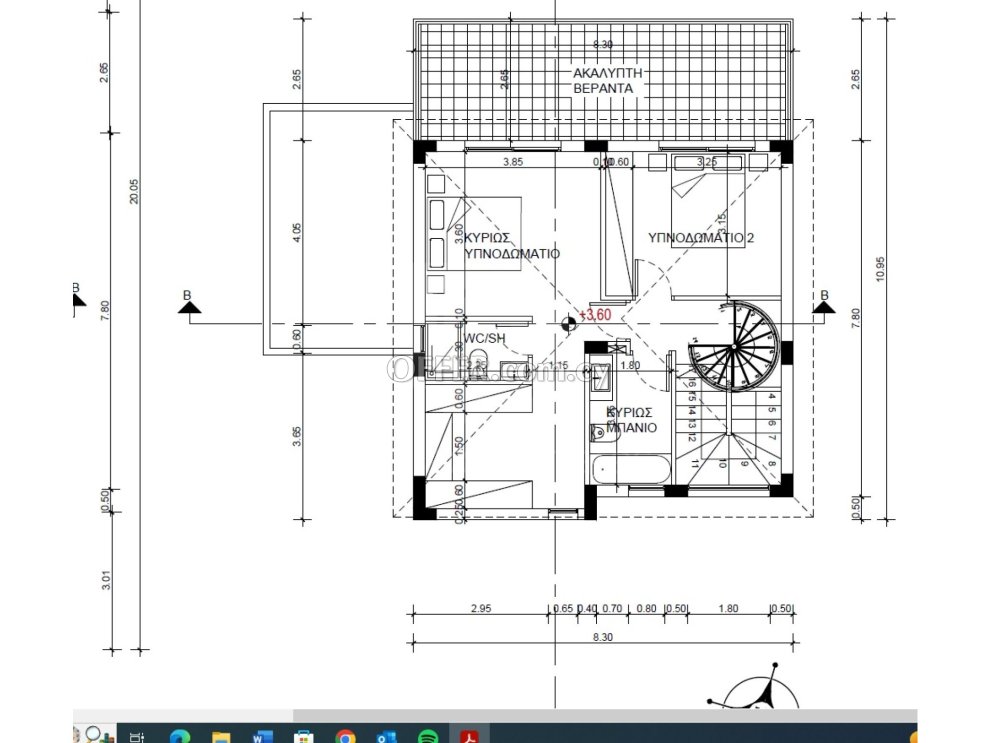
Task: Open Spotify from the taskbar
Action: coord(428,737)
